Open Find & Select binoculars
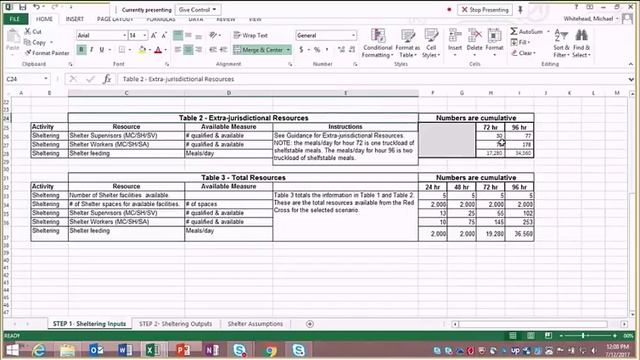 point(581,43)
